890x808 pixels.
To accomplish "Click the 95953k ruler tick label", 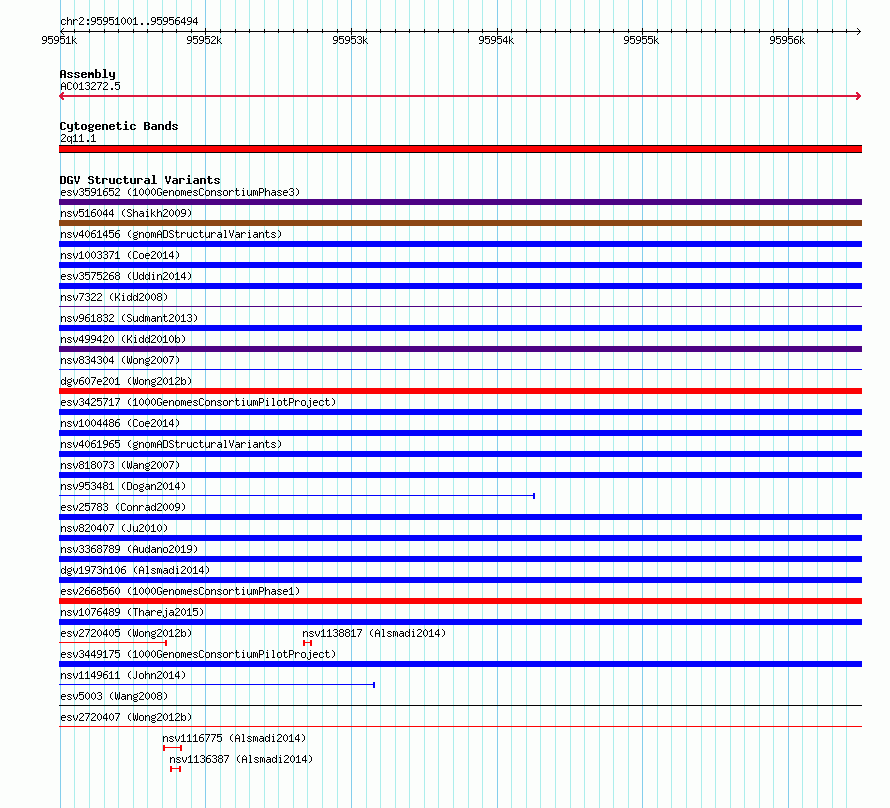I will click(x=350, y=40).
